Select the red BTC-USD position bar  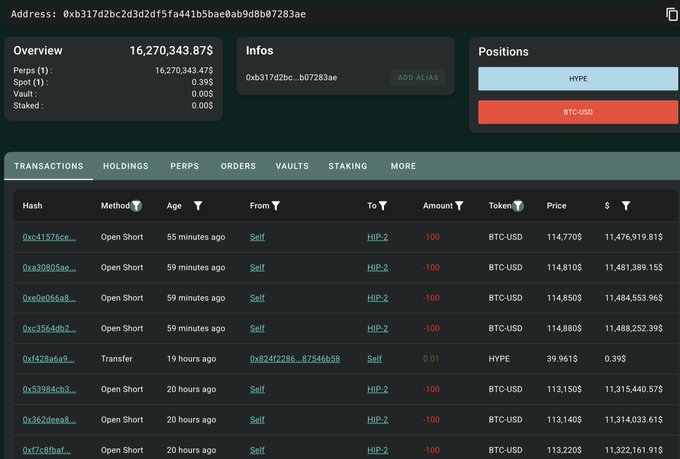coord(578,112)
